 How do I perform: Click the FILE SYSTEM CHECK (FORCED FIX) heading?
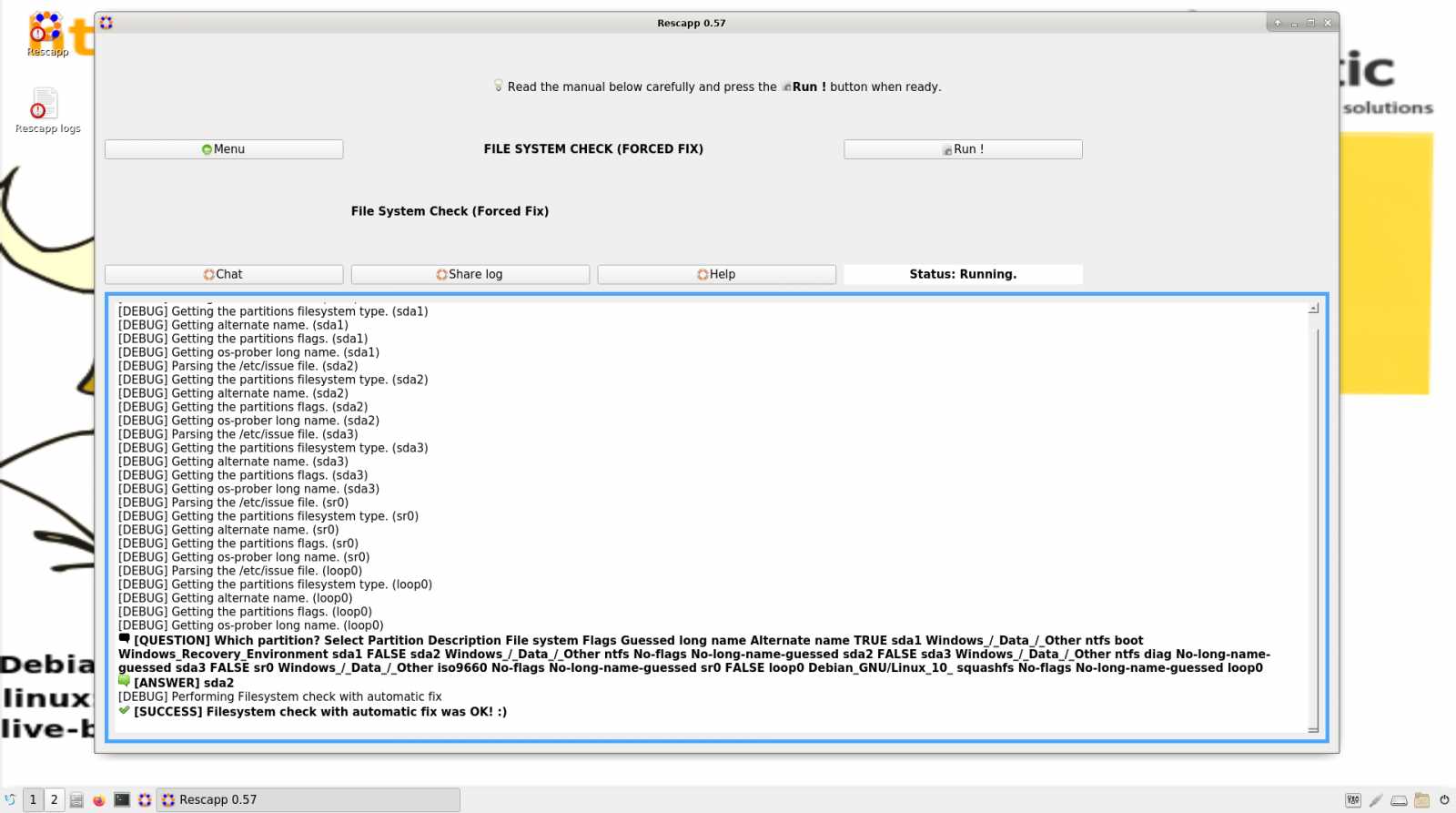click(x=593, y=149)
